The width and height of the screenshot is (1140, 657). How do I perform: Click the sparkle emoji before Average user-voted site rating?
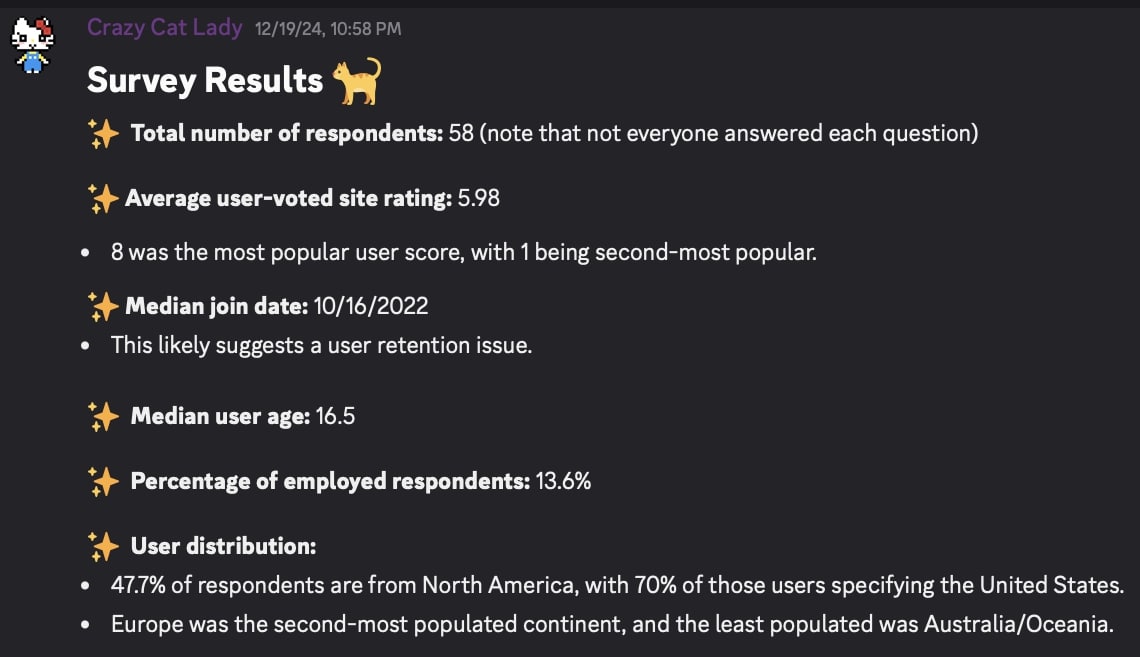(x=103, y=199)
